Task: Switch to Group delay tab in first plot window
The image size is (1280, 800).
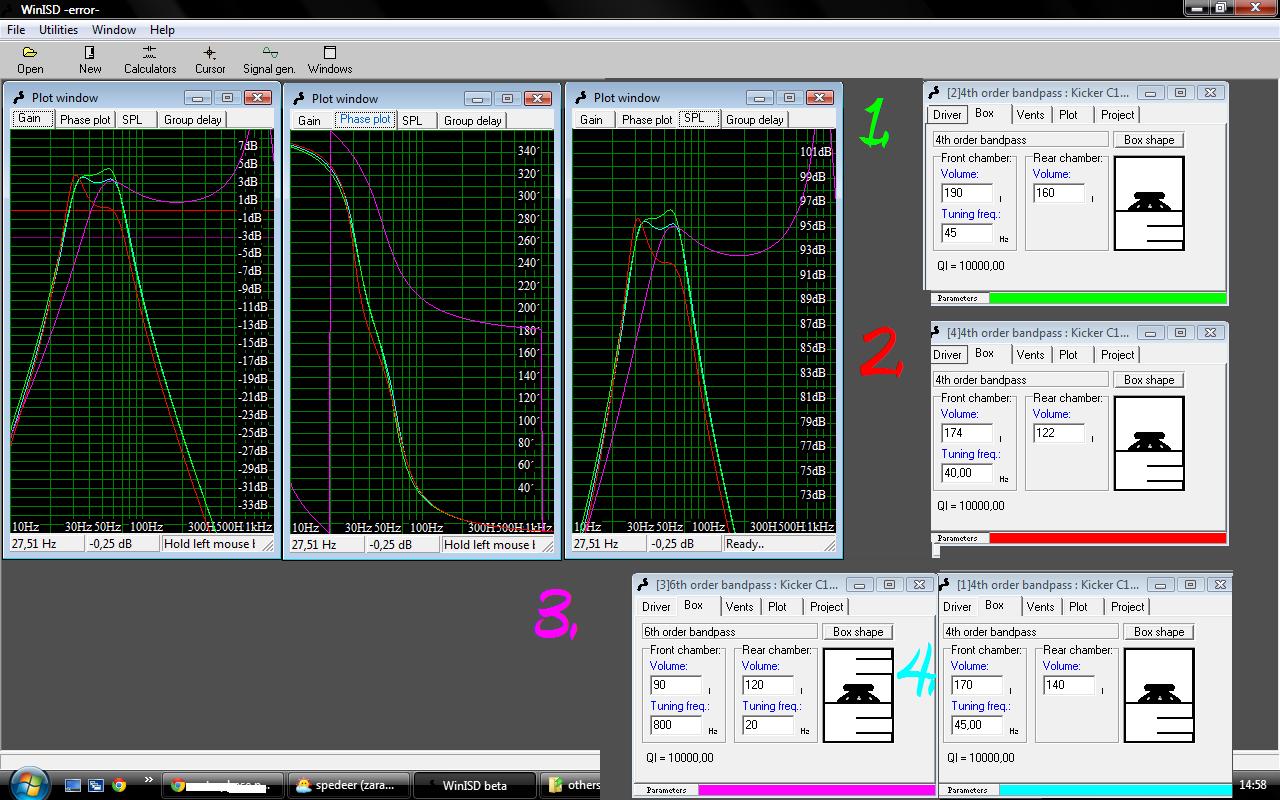Action: point(193,120)
